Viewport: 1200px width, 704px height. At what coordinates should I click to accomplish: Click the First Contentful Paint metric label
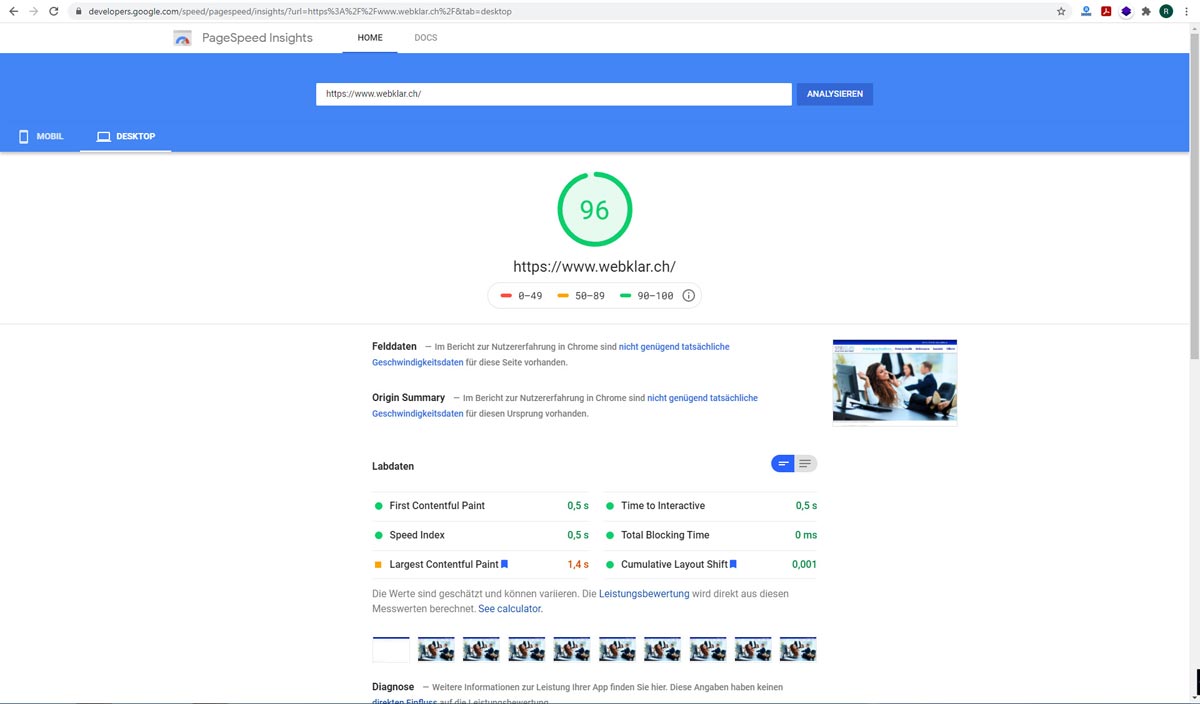(437, 506)
